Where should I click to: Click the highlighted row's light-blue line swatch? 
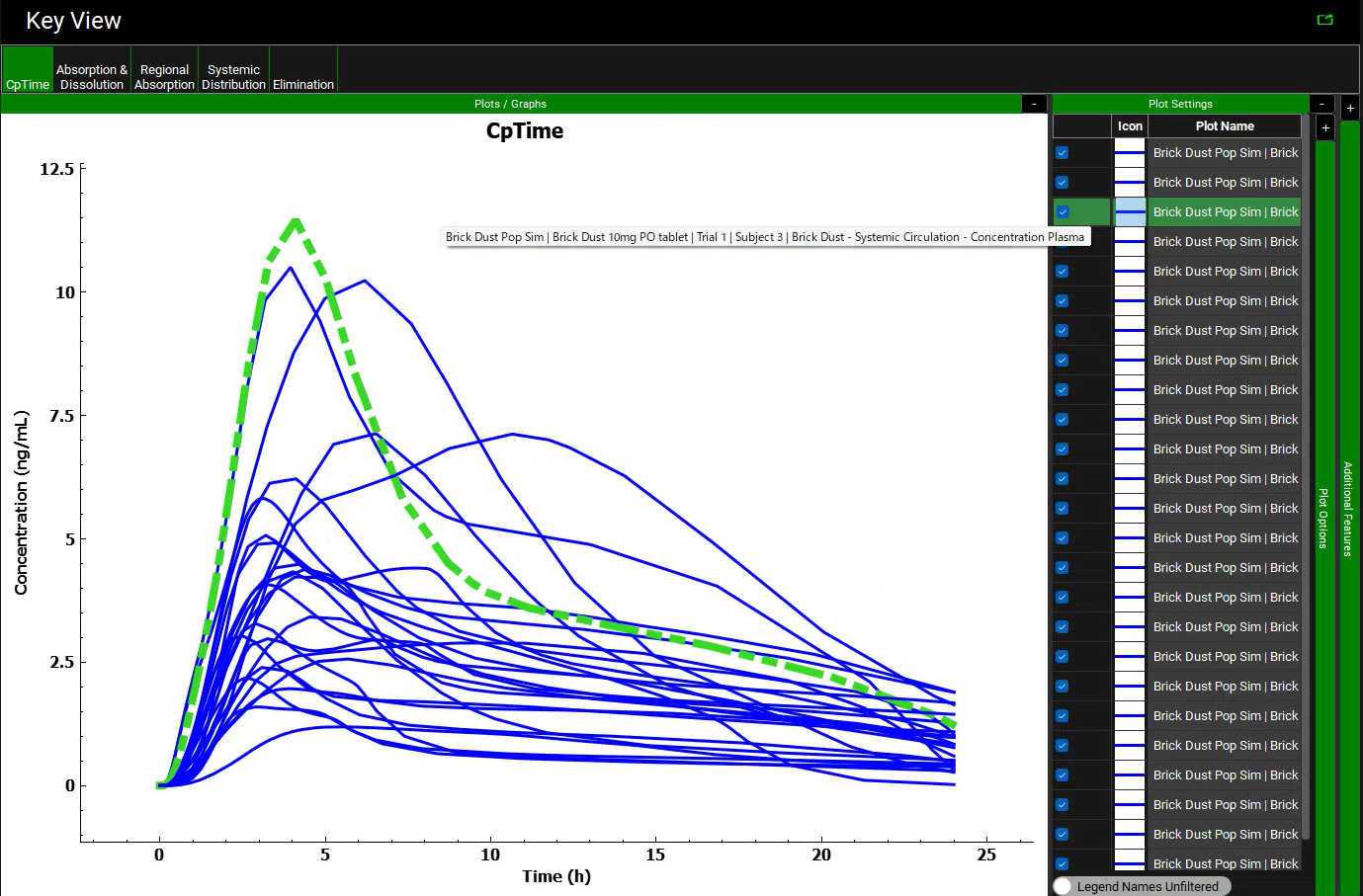coord(1130,212)
